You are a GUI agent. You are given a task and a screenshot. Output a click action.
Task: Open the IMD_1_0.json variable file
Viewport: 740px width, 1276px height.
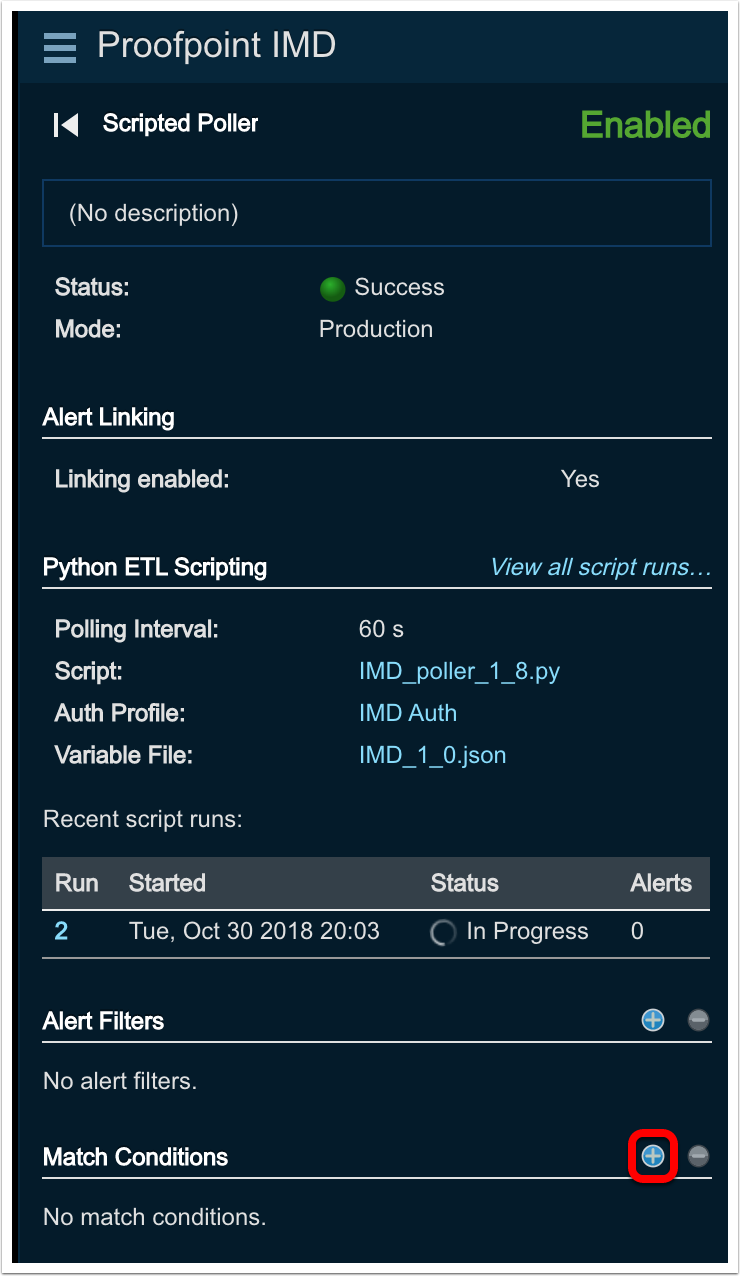point(432,755)
